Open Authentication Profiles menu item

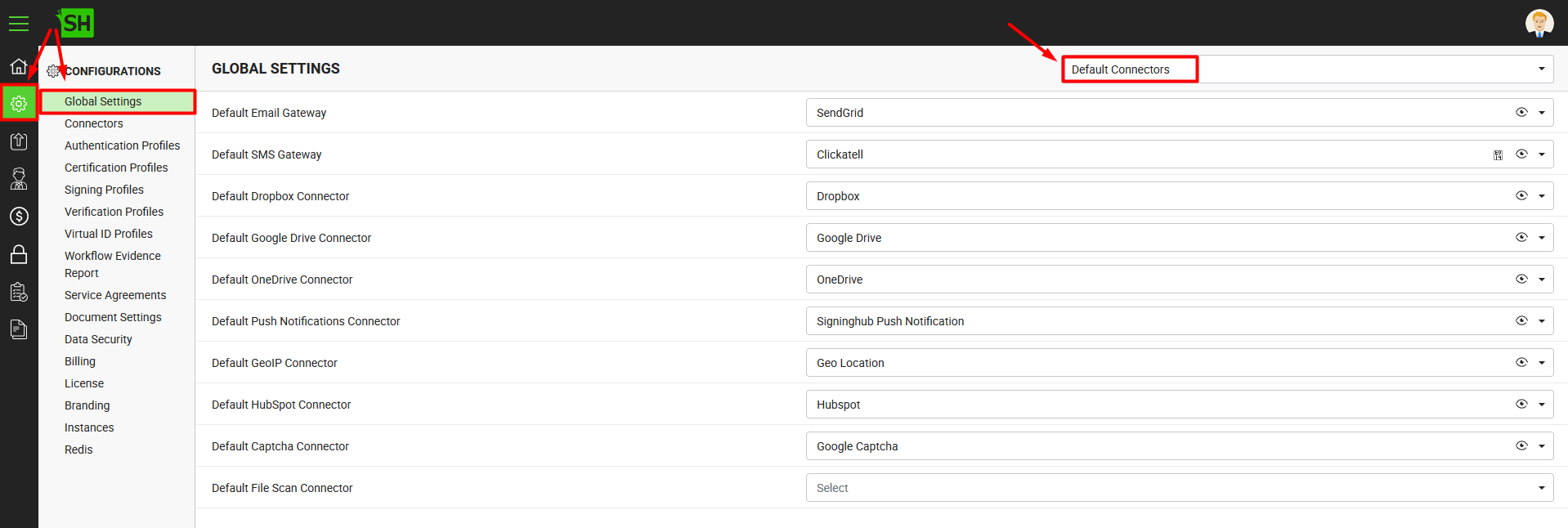pos(123,145)
